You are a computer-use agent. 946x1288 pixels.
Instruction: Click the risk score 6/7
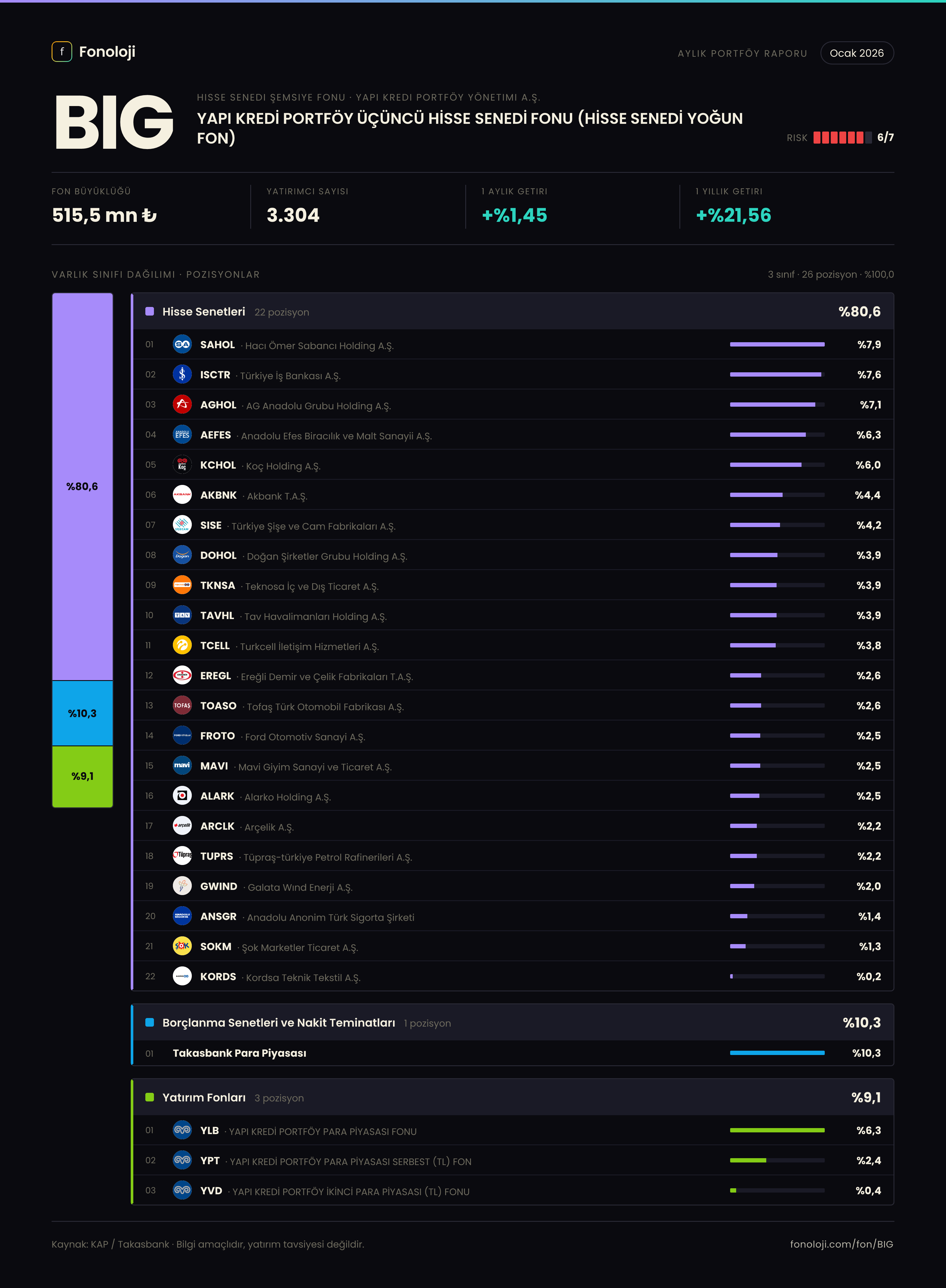click(885, 137)
